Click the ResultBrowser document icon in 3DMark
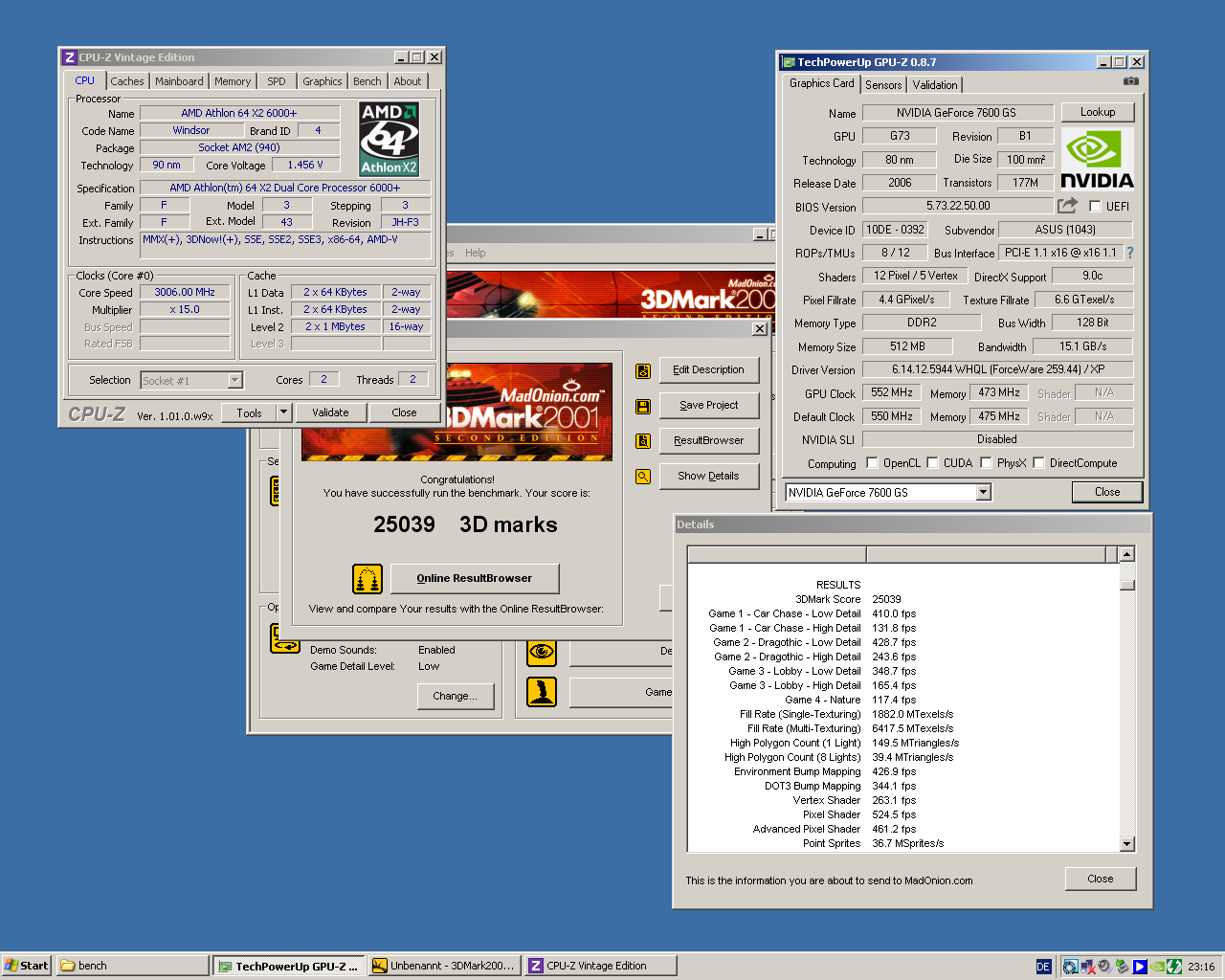The height and width of the screenshot is (980, 1225). coord(643,441)
